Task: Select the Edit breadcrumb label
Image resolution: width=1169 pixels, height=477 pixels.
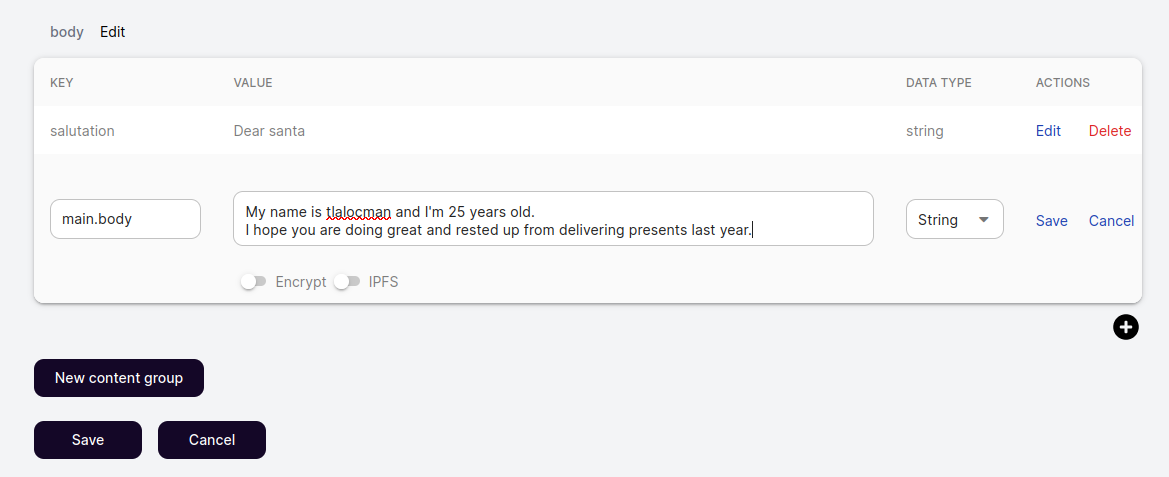Action: 113,32
